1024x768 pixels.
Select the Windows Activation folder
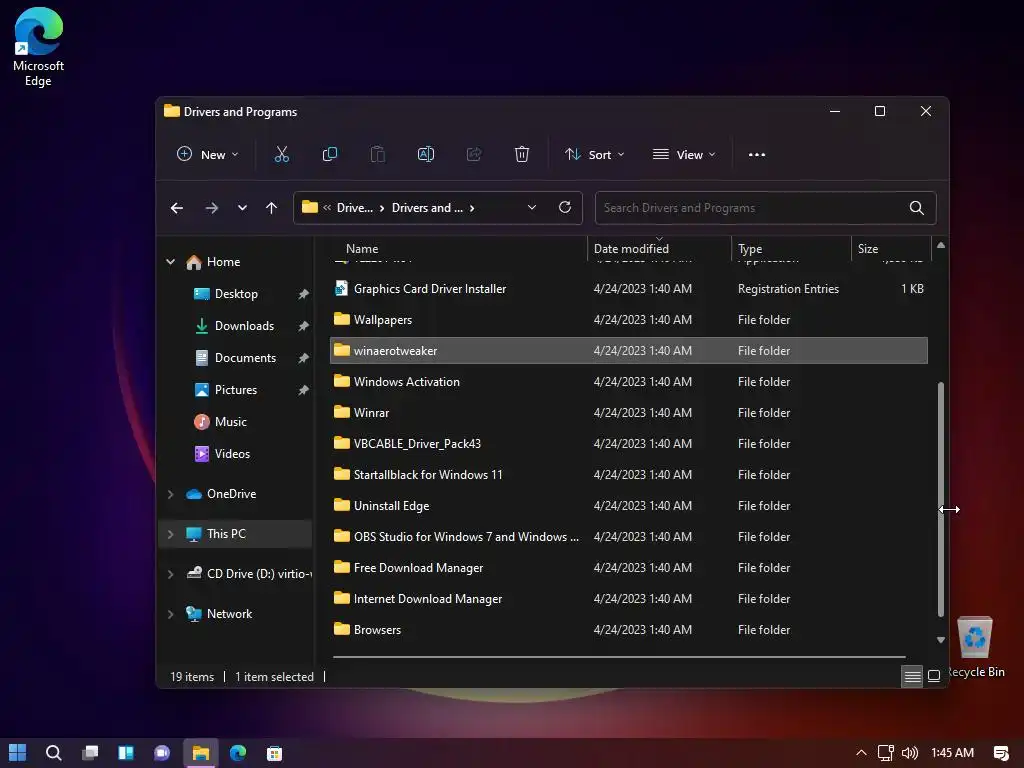click(628, 382)
